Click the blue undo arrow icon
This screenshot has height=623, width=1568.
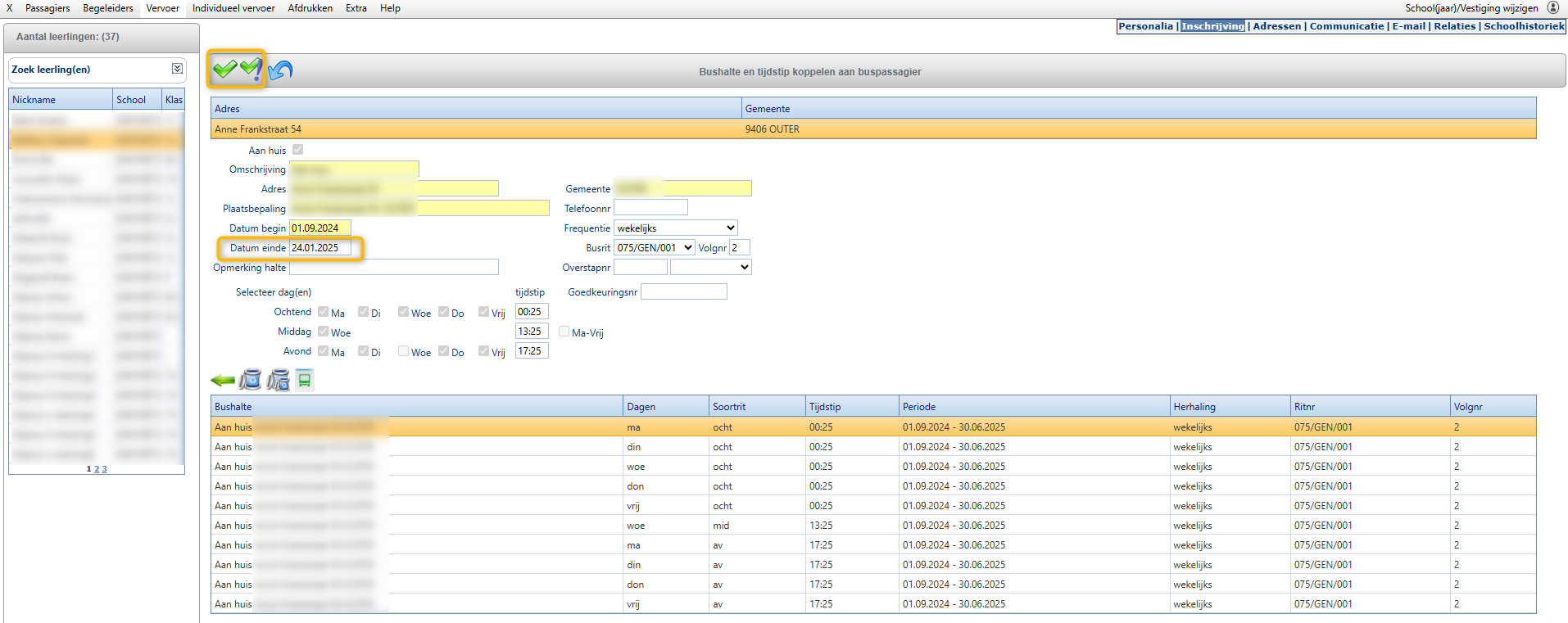pos(280,70)
